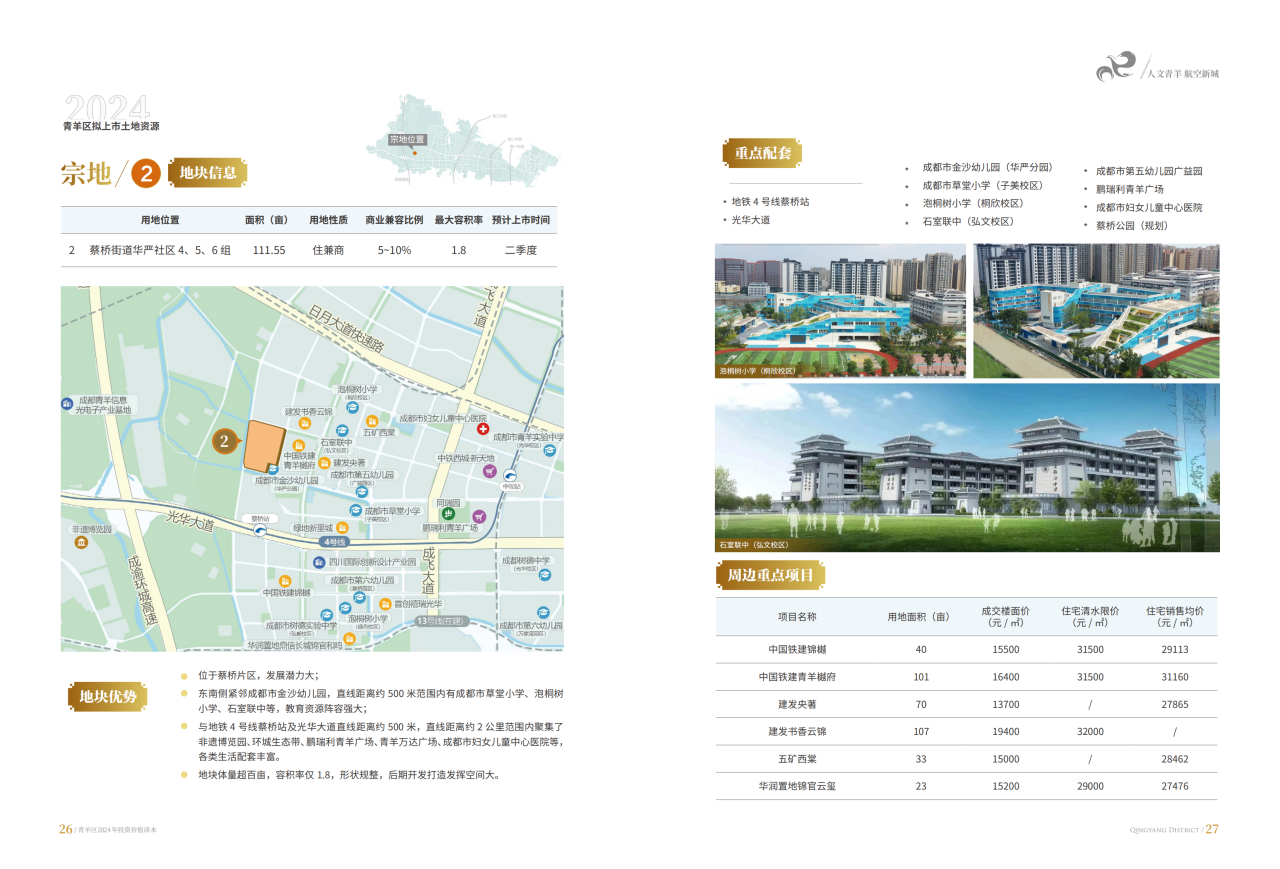Click the 蔡桥站 metro icon on the map

pos(261,531)
